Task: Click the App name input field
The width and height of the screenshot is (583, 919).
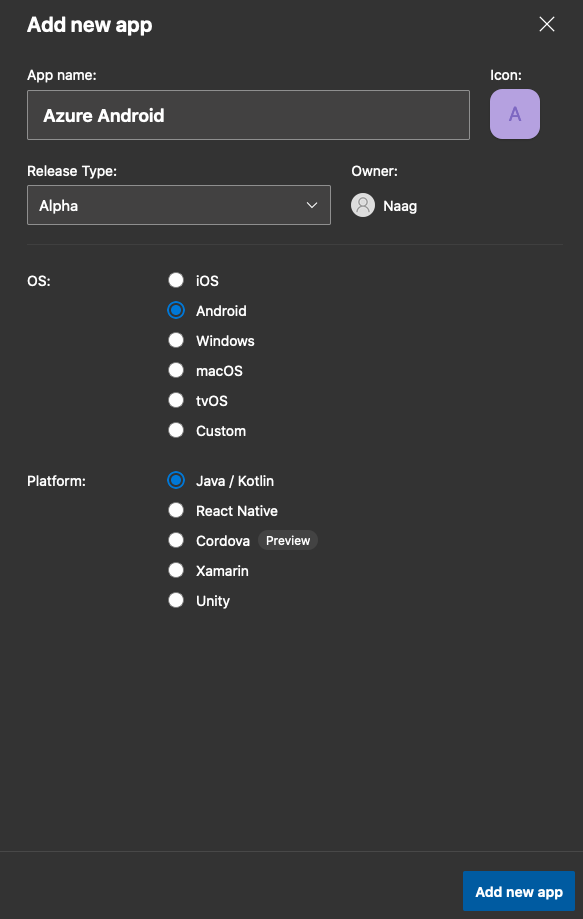Action: tap(248, 115)
